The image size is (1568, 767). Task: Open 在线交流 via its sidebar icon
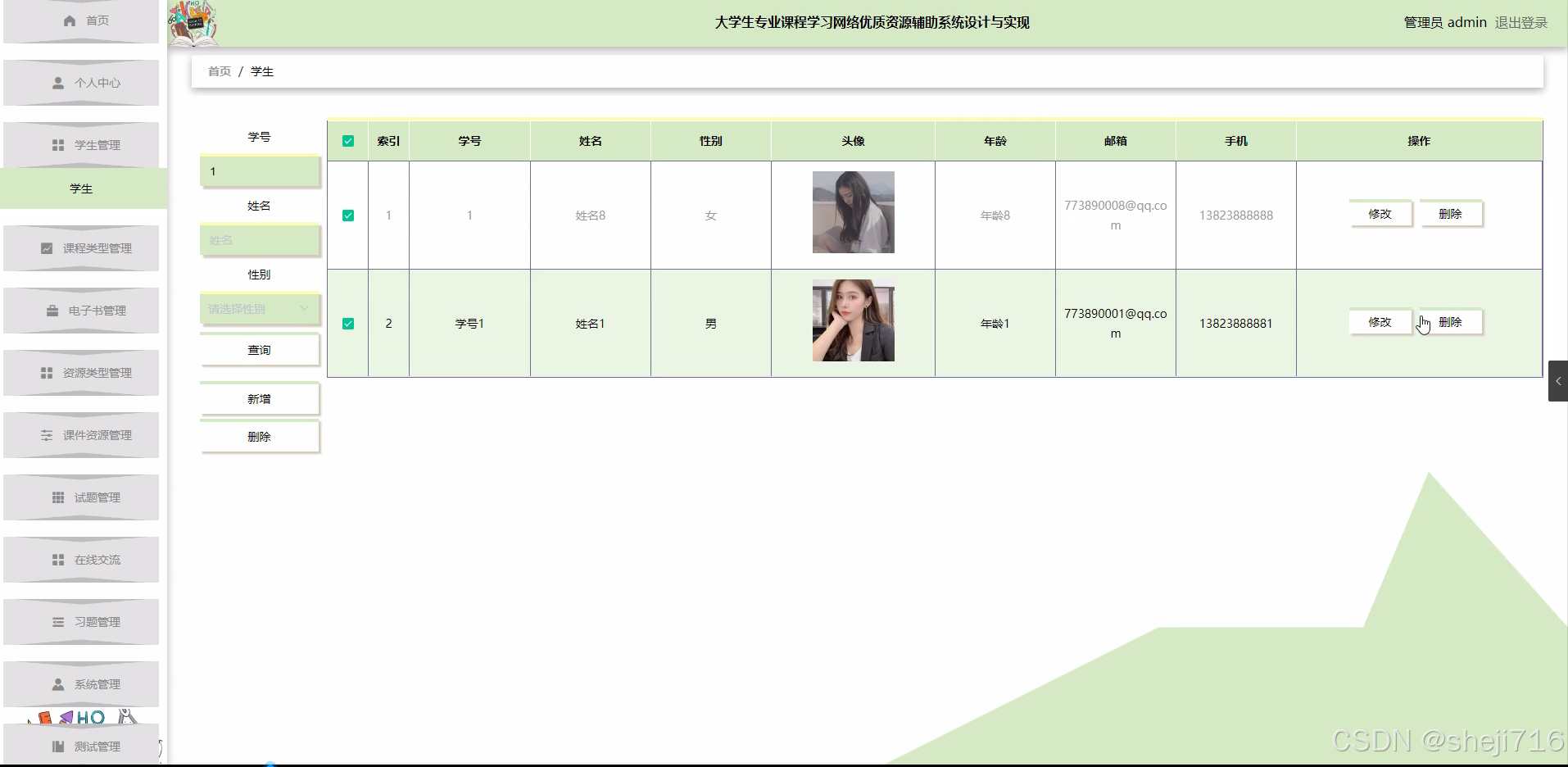[x=57, y=560]
